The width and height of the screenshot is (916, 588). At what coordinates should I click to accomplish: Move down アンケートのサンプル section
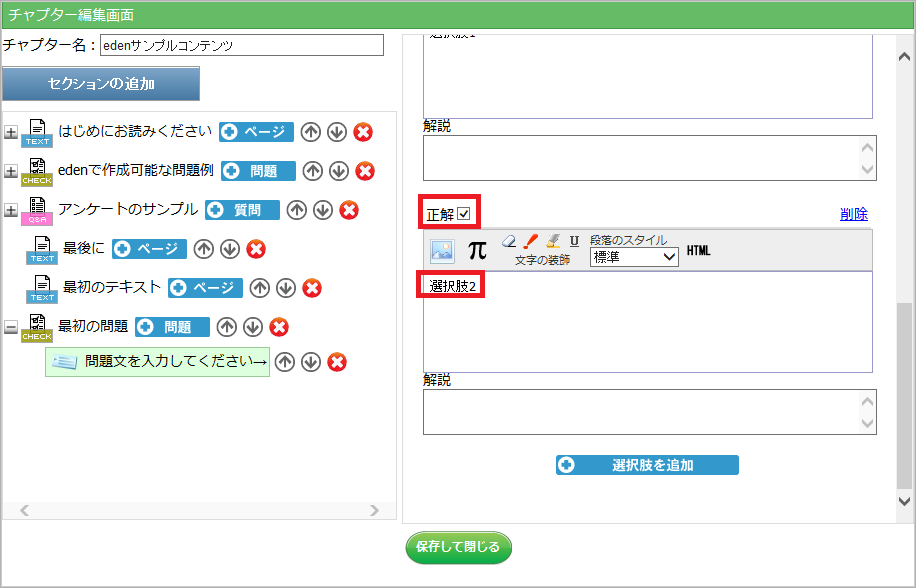tap(323, 210)
